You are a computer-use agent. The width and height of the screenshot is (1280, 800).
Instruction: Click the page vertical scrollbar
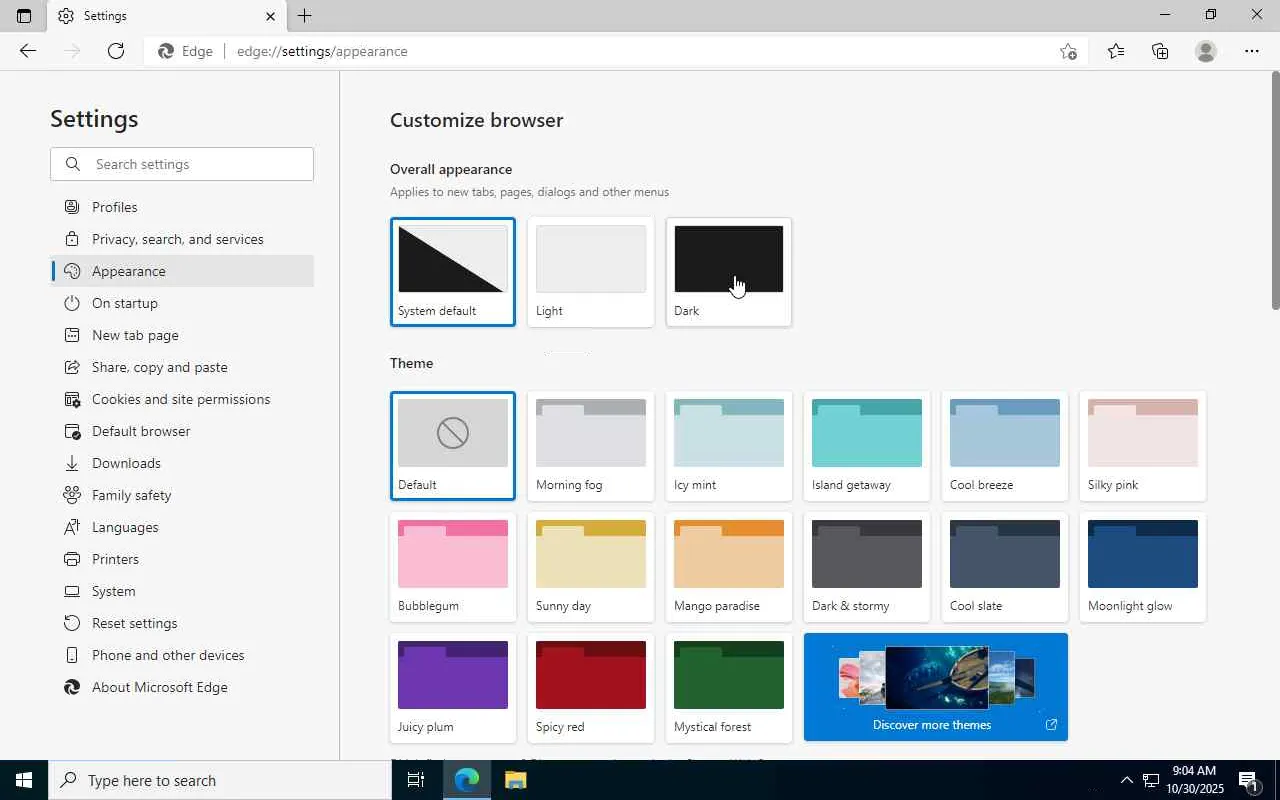1275,190
